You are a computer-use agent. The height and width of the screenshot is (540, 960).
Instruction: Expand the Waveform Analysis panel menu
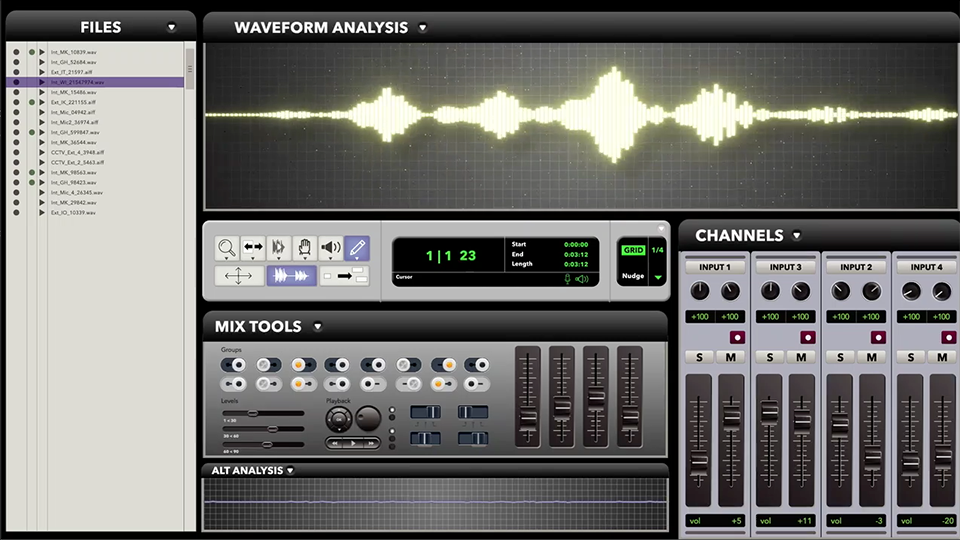423,28
